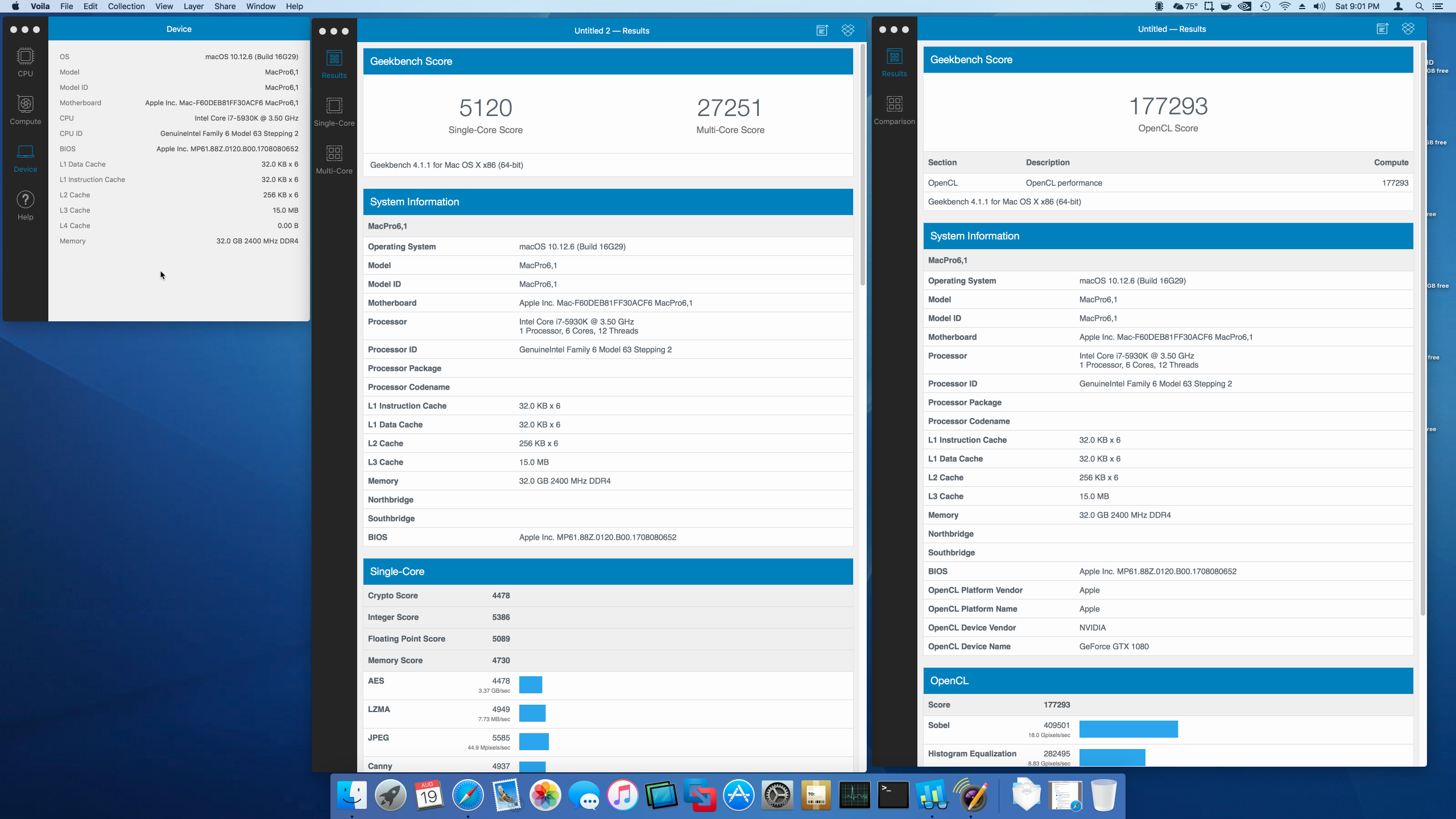
Task: Open the Layer menu
Action: [x=193, y=6]
